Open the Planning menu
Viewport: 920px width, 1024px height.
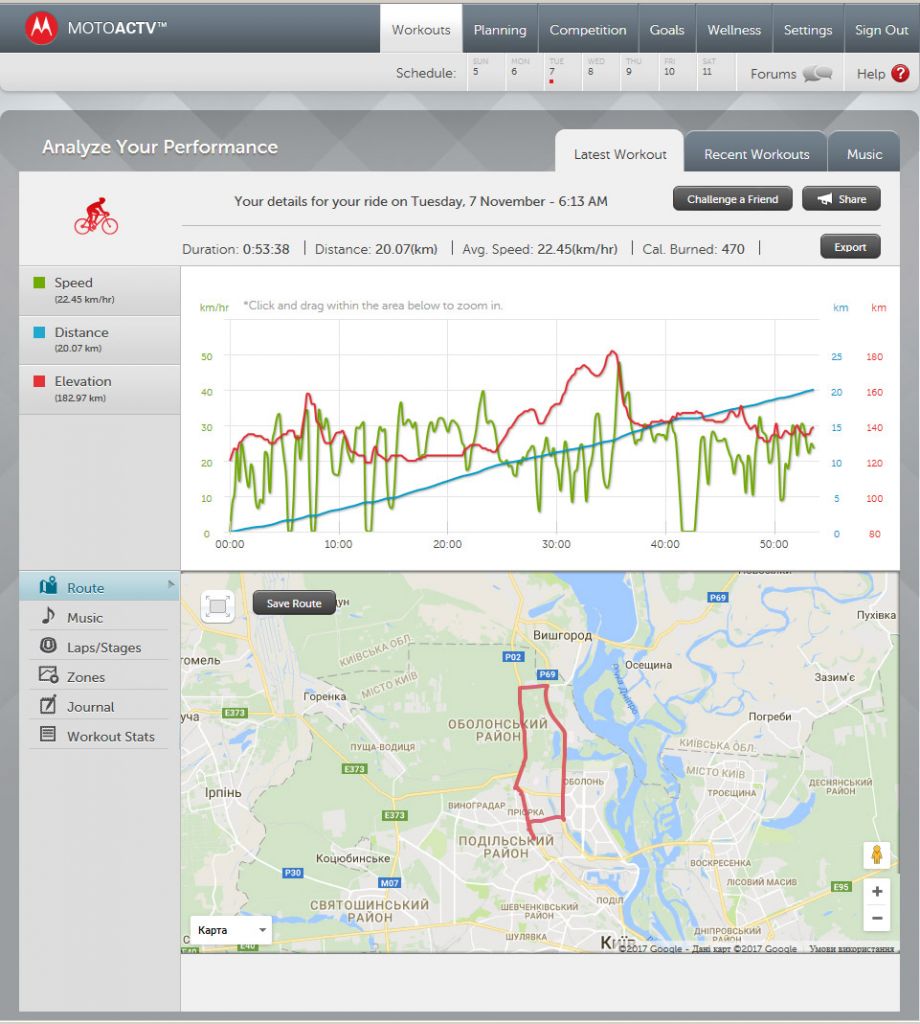(x=500, y=30)
